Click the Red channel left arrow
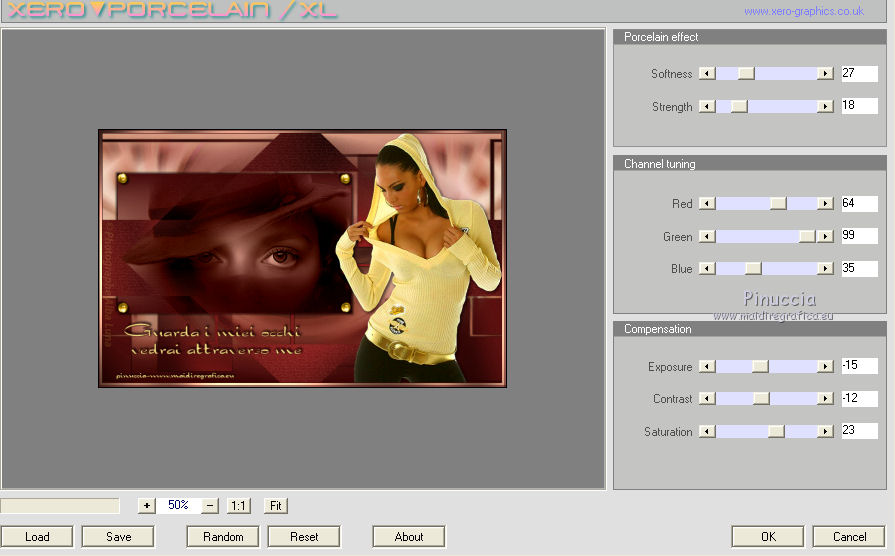The image size is (895, 556). (x=707, y=204)
